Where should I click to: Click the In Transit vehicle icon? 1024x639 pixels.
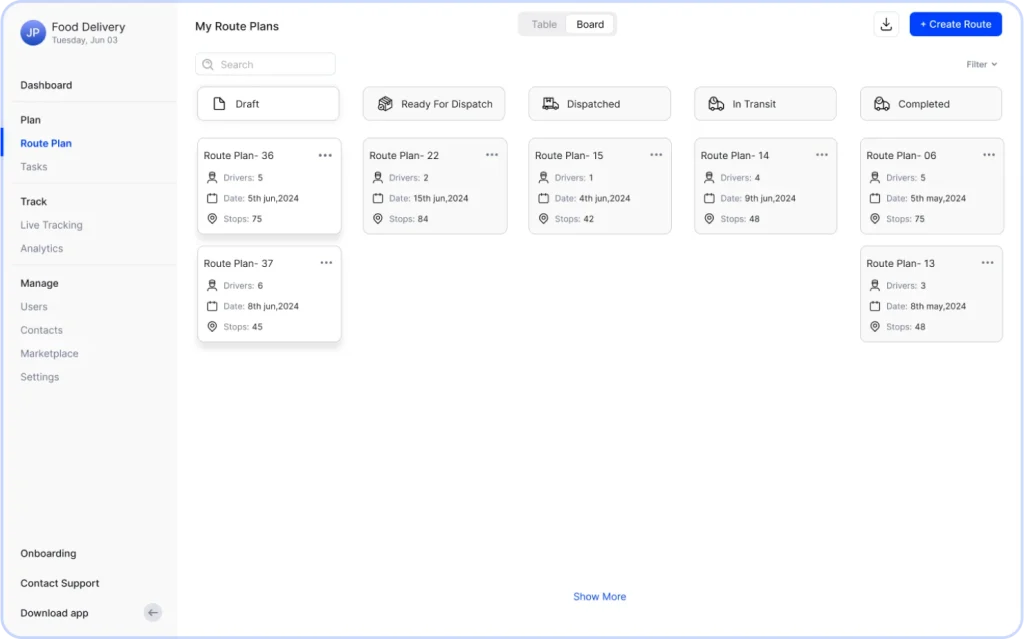point(716,103)
